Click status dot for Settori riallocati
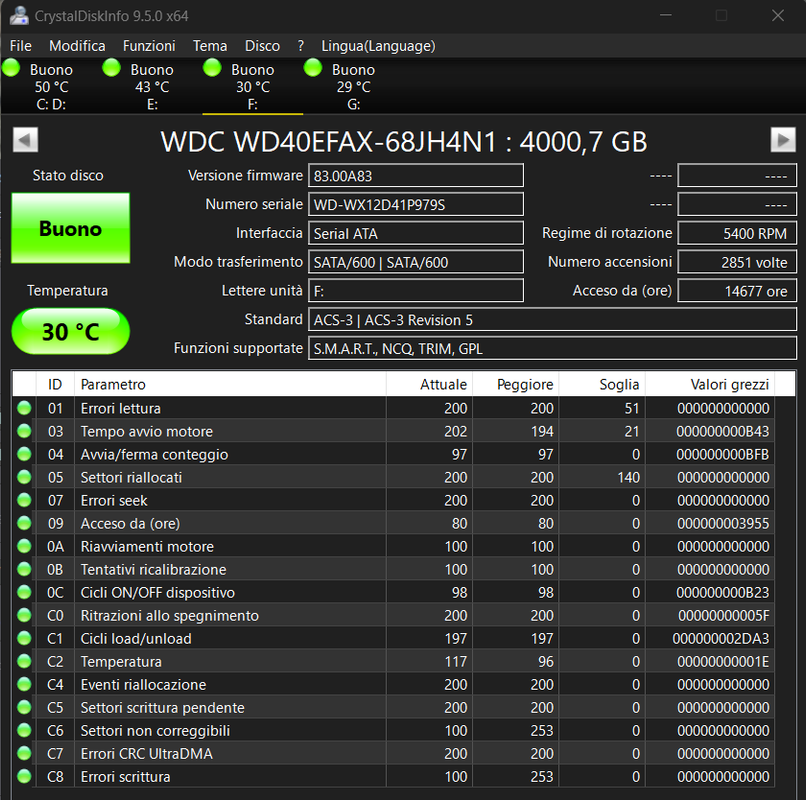 coord(24,477)
